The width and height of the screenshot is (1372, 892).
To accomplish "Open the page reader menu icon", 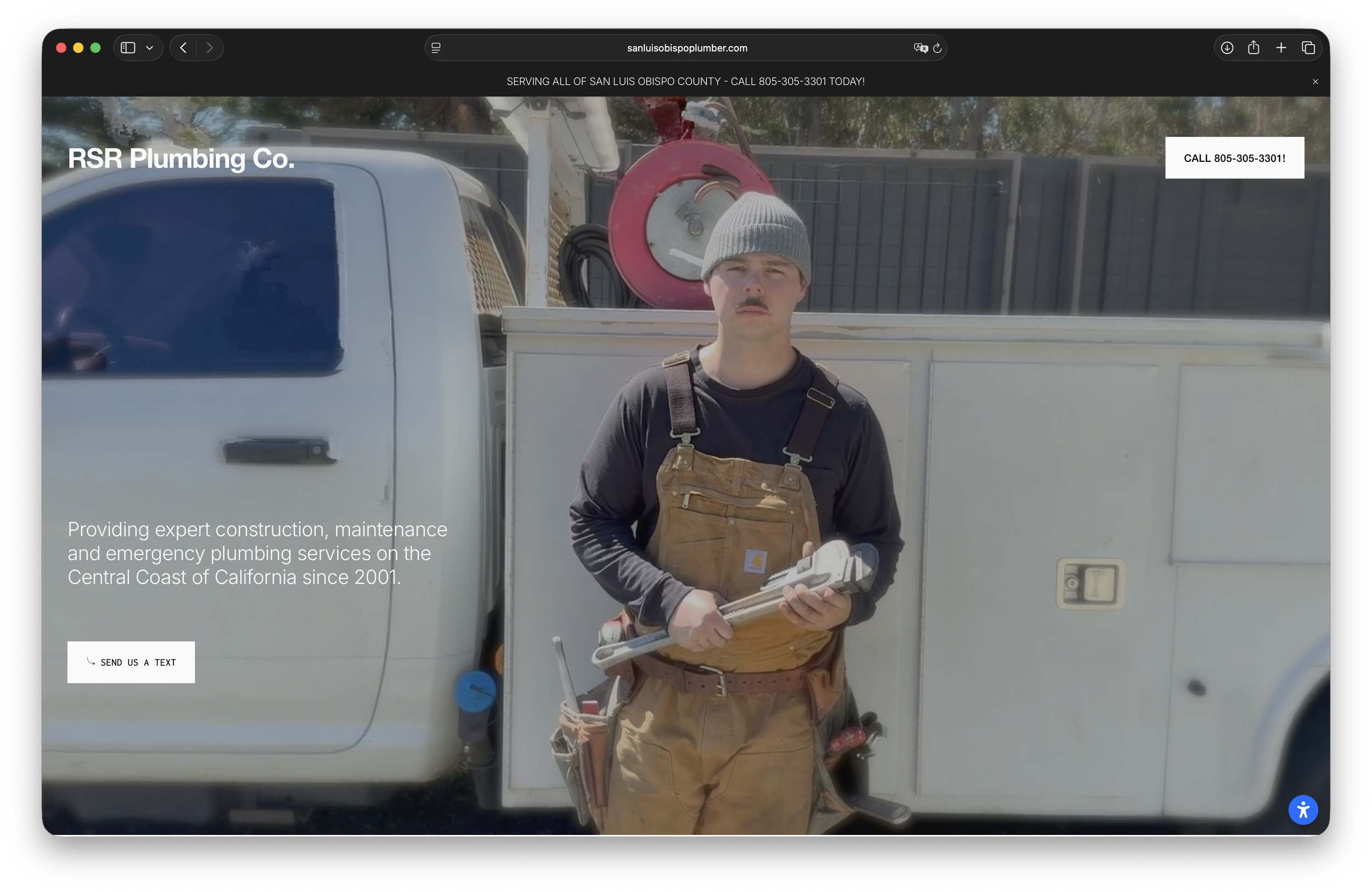I will pos(436,48).
